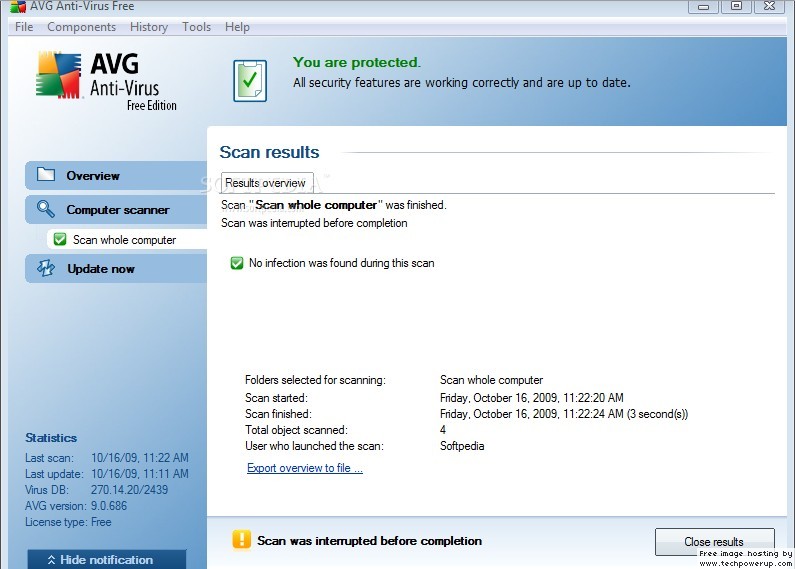Click the 'Folders selected for scanning:' label

(315, 380)
